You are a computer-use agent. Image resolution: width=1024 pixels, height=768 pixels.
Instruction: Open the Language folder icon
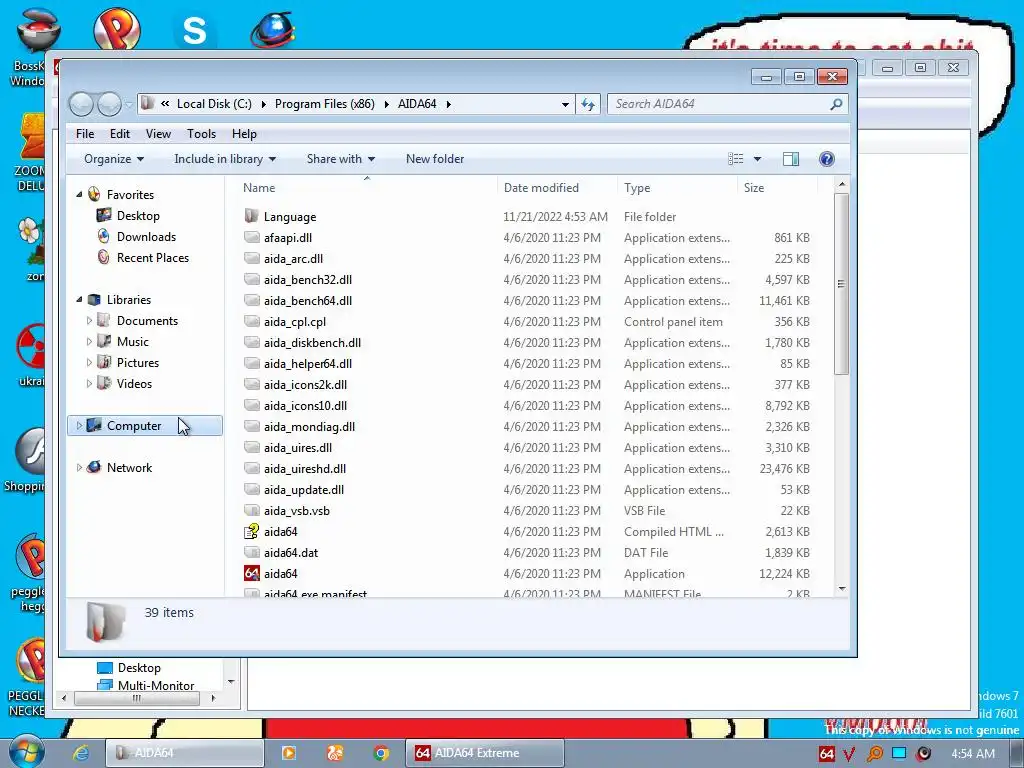[251, 216]
